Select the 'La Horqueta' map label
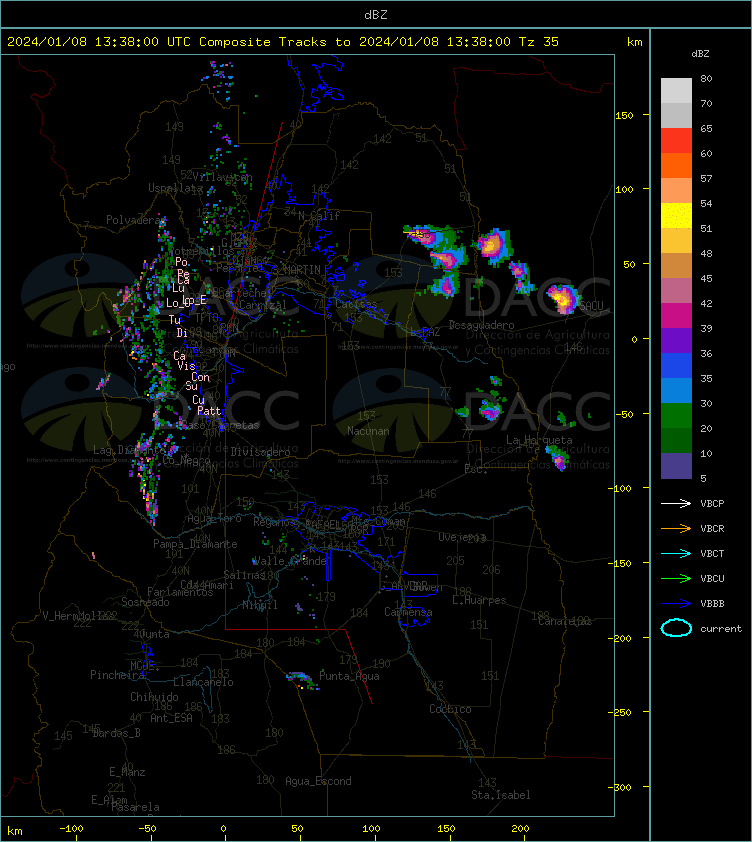752x842 pixels. pos(539,440)
